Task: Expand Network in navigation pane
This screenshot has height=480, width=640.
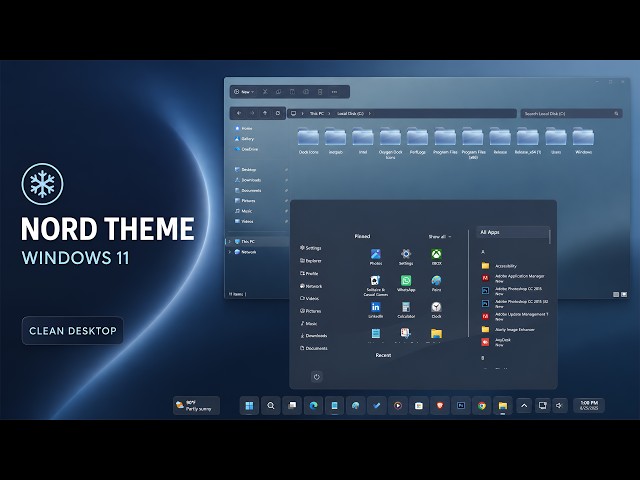Action: point(230,252)
